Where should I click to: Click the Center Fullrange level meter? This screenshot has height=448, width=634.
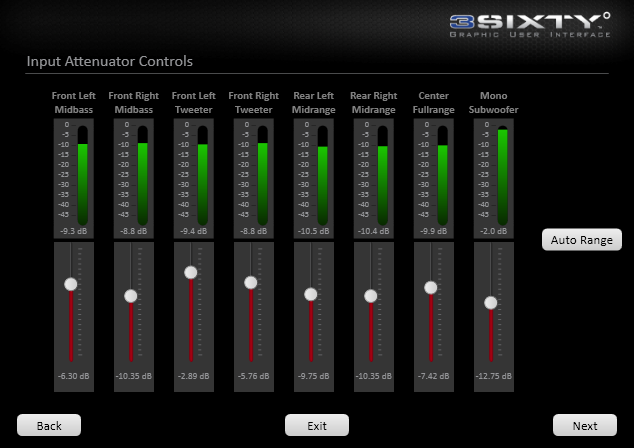[442, 175]
